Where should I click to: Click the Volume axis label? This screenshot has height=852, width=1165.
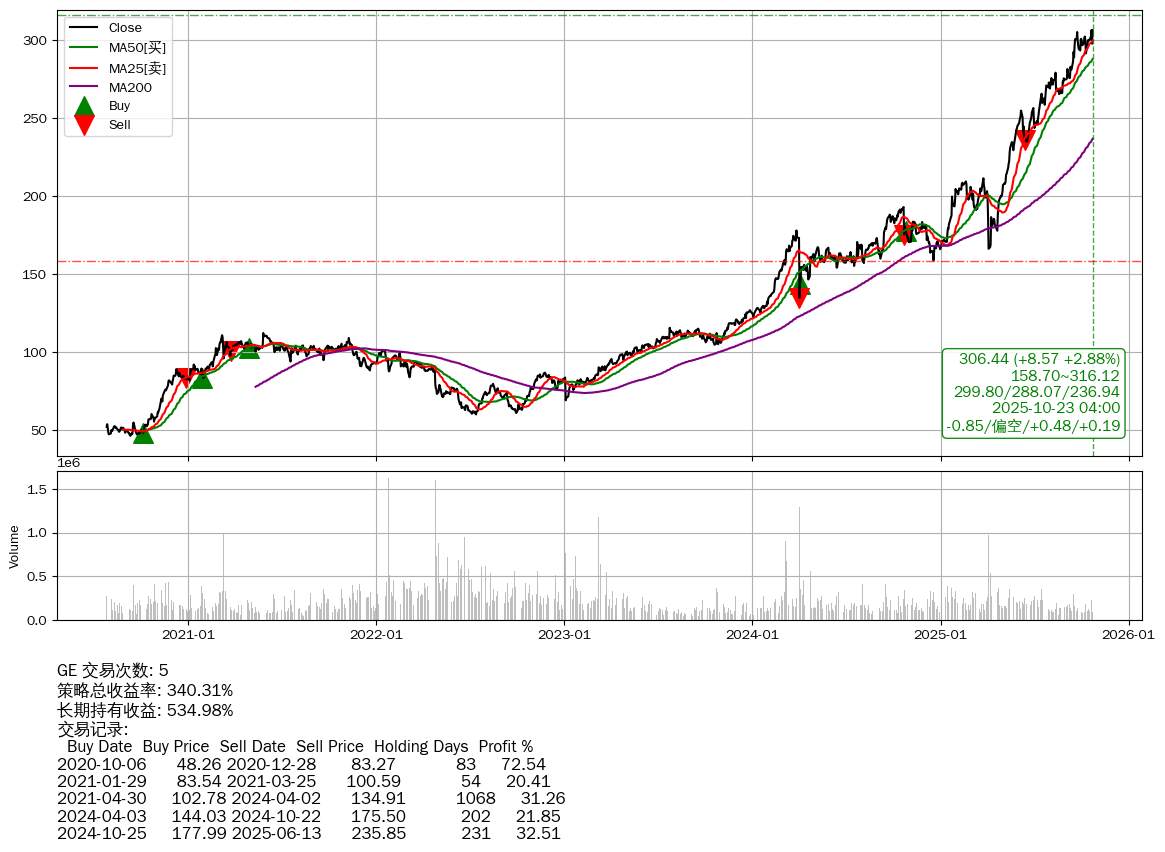14,547
